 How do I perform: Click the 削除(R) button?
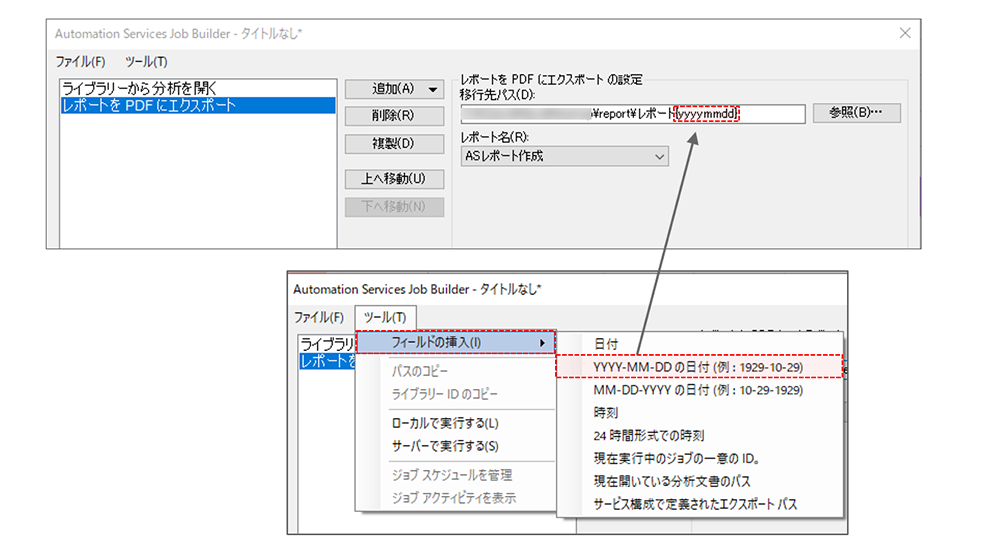coord(394,115)
